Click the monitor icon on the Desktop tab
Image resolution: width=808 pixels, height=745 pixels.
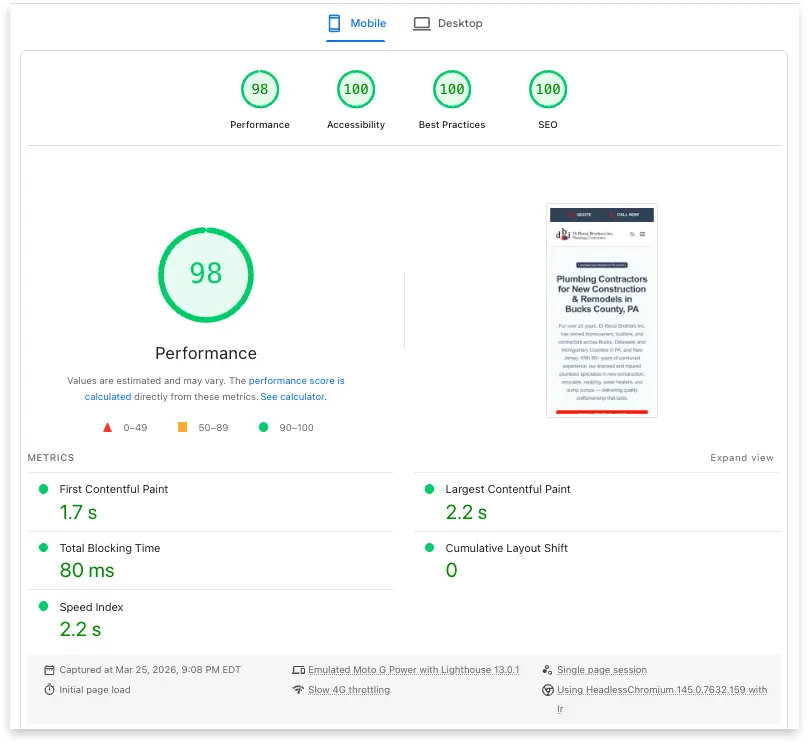tap(421, 22)
